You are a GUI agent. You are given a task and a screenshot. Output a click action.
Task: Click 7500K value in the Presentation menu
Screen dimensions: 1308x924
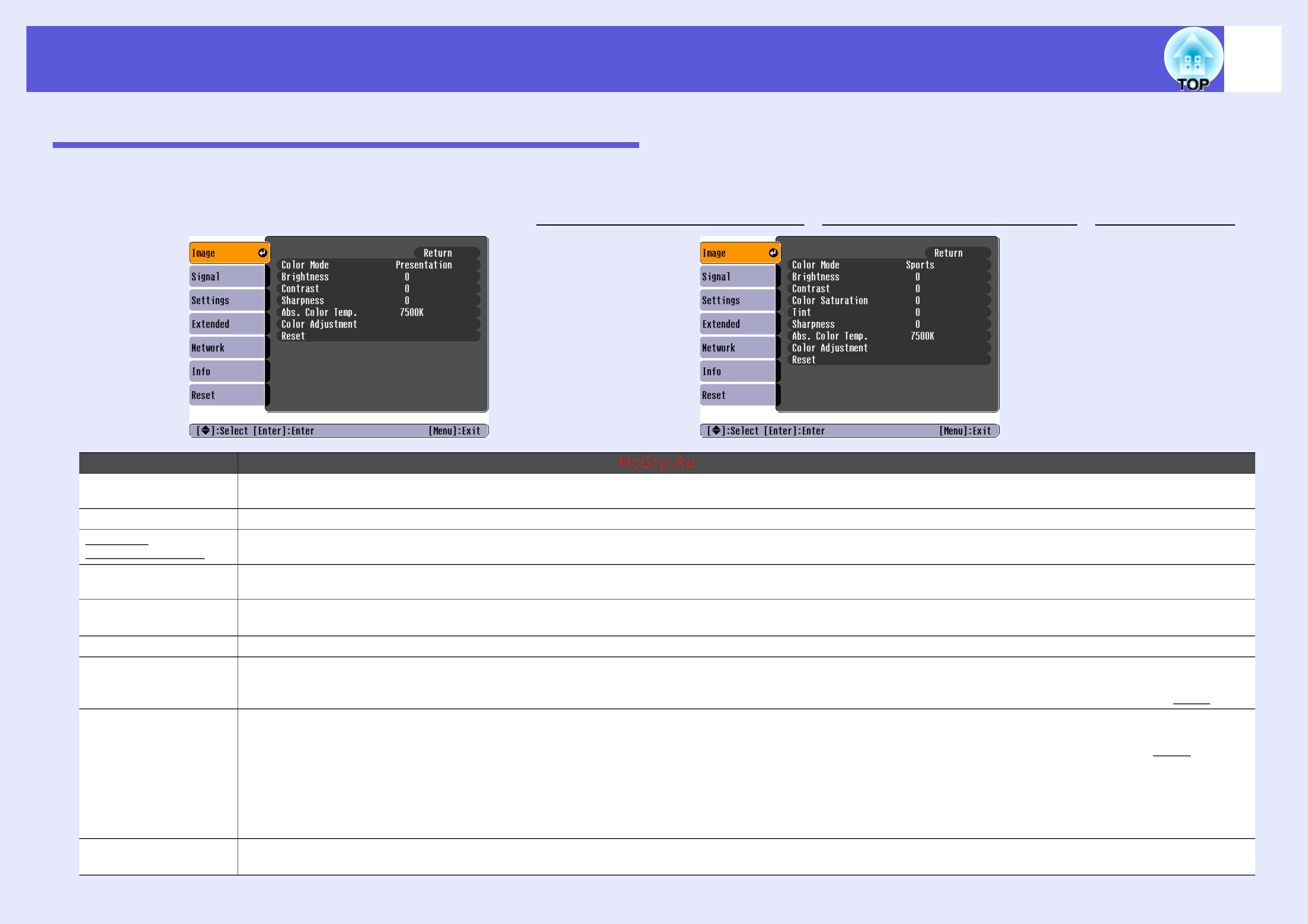[411, 312]
